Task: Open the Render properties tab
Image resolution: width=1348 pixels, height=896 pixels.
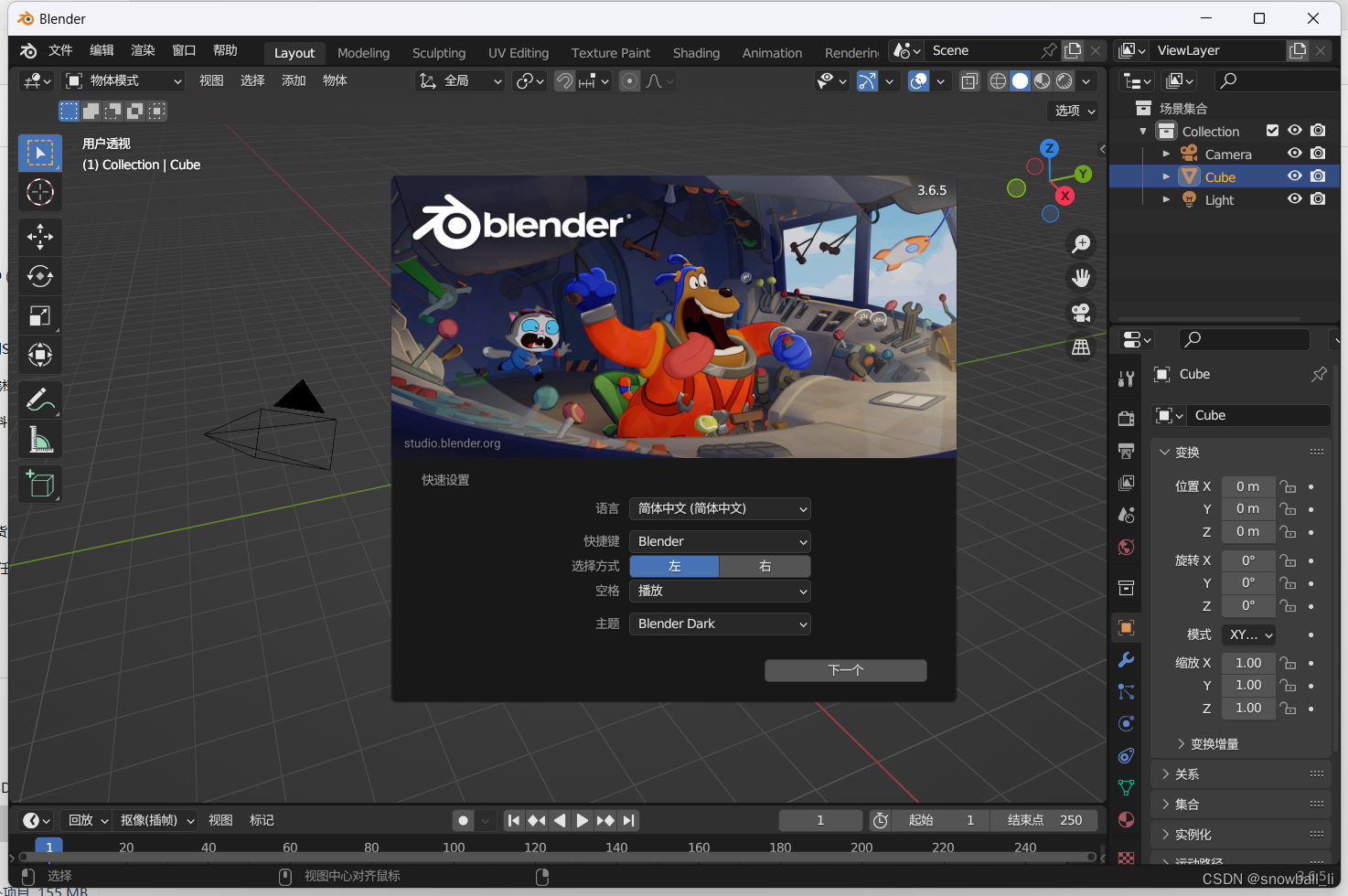Action: [1127, 418]
